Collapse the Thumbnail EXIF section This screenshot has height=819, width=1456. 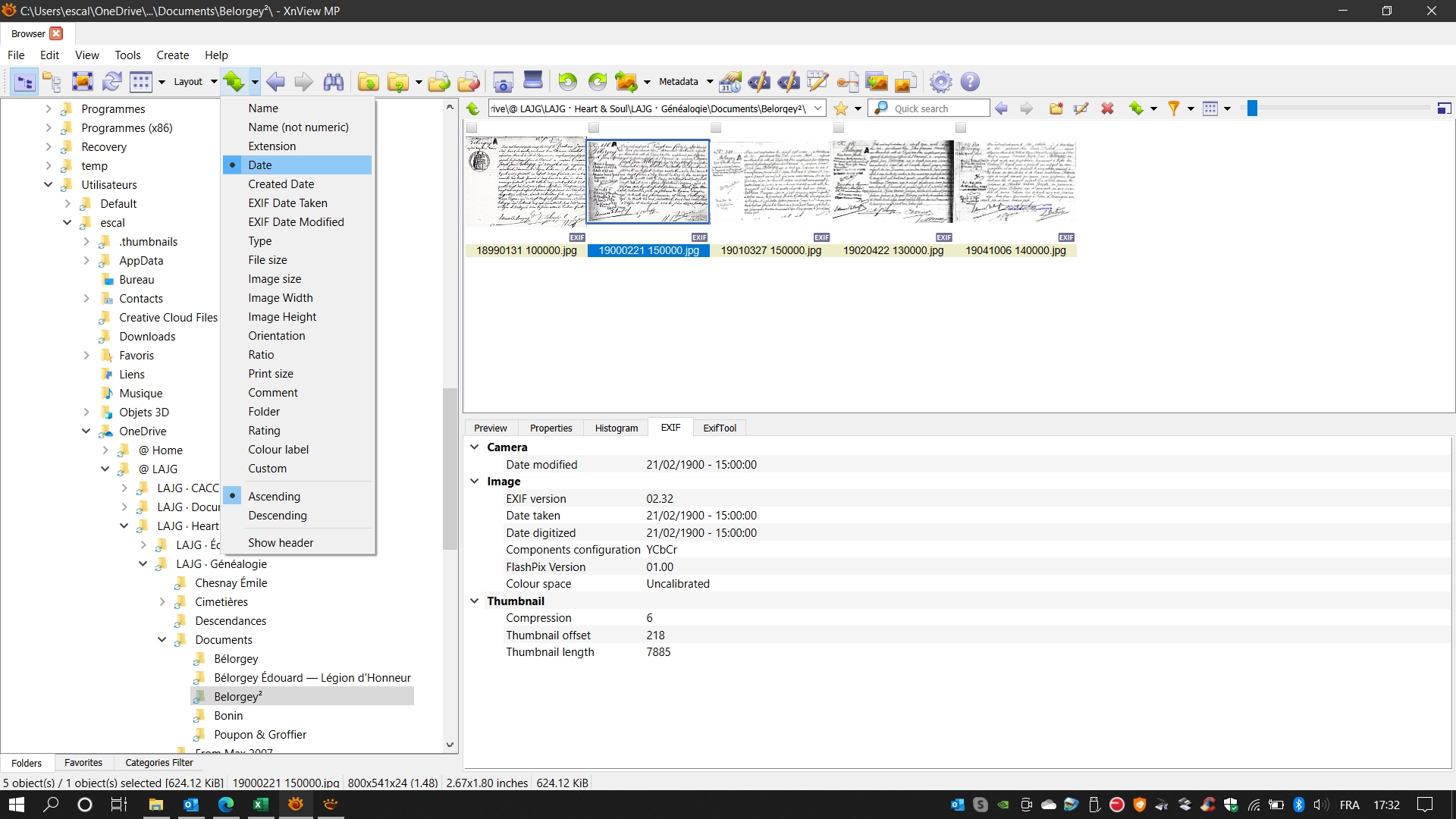tap(475, 601)
